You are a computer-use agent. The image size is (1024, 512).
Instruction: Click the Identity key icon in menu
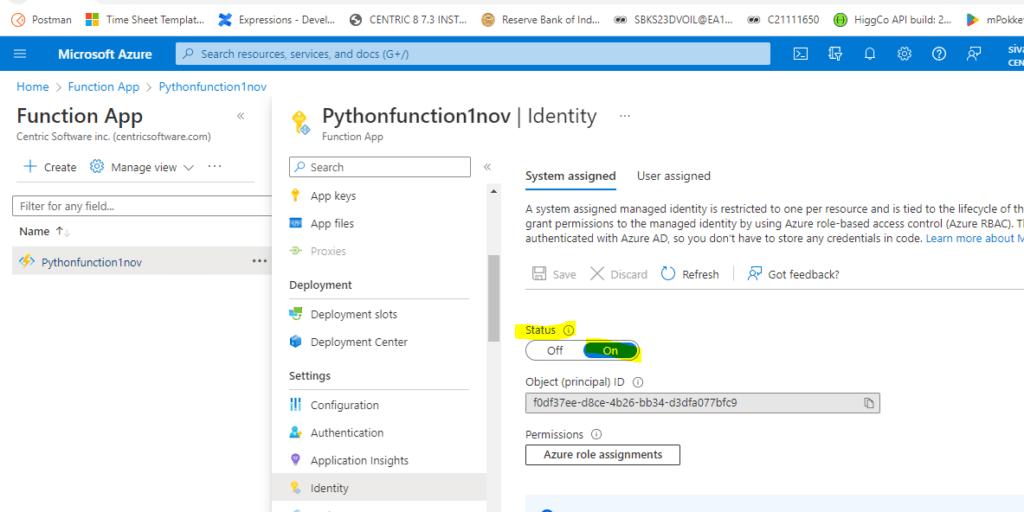pyautogui.click(x=296, y=488)
